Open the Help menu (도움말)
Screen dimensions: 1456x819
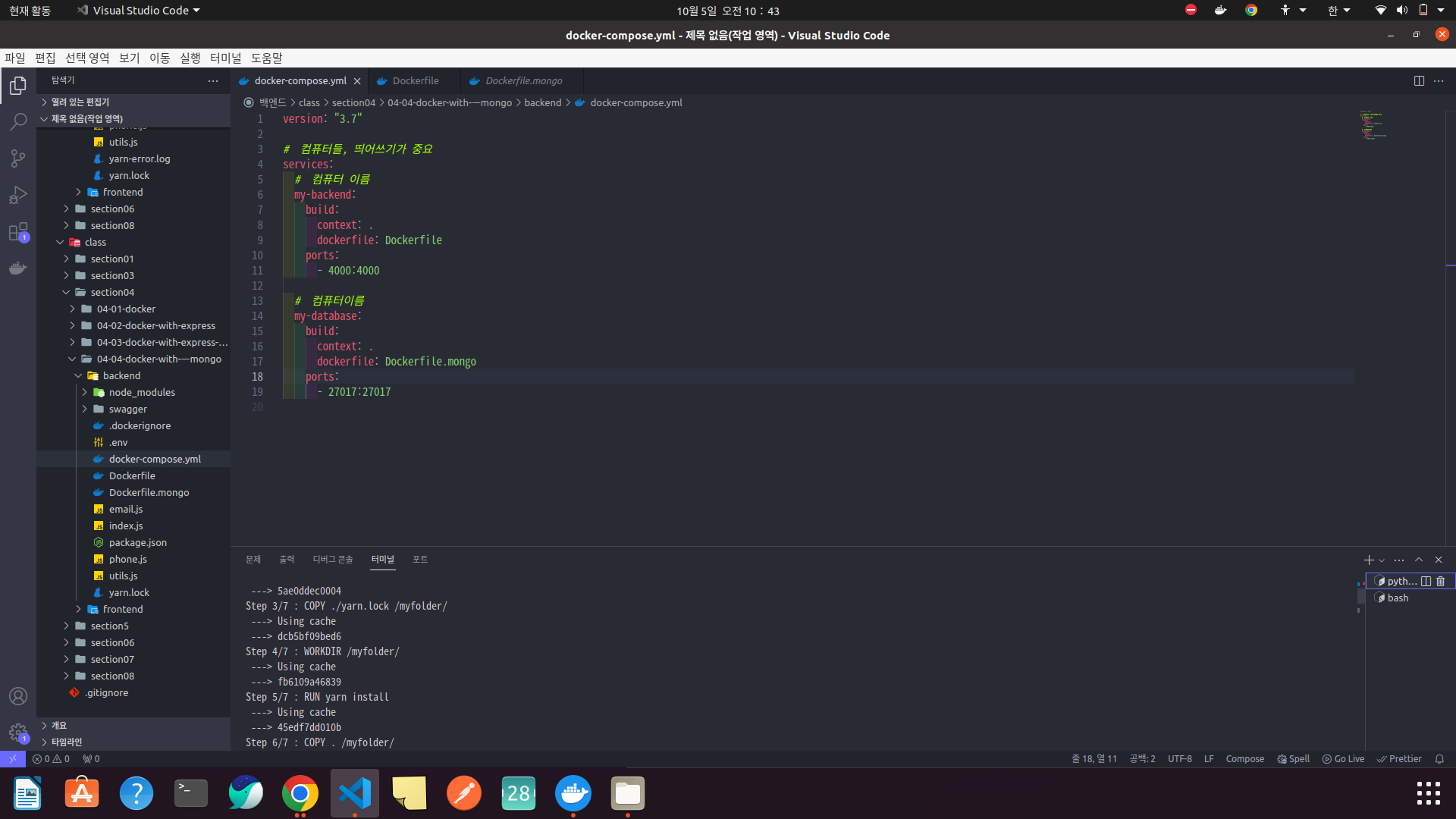(x=267, y=58)
